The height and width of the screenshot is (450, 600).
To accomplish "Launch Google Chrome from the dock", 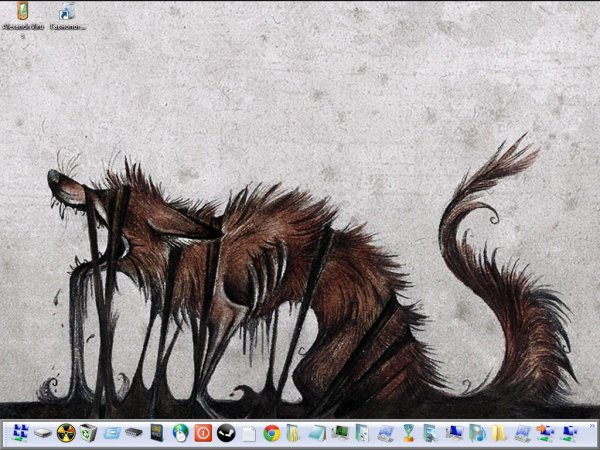I will click(x=271, y=433).
